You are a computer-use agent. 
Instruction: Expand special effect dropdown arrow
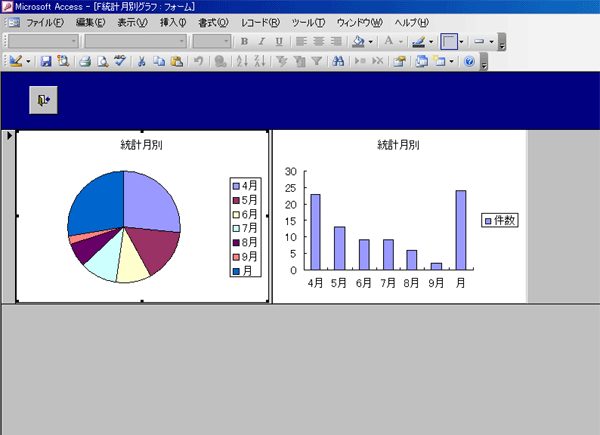[492, 41]
